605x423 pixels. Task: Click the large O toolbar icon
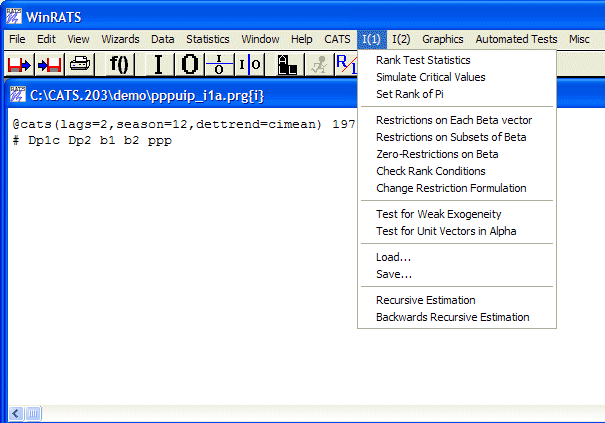[190, 65]
